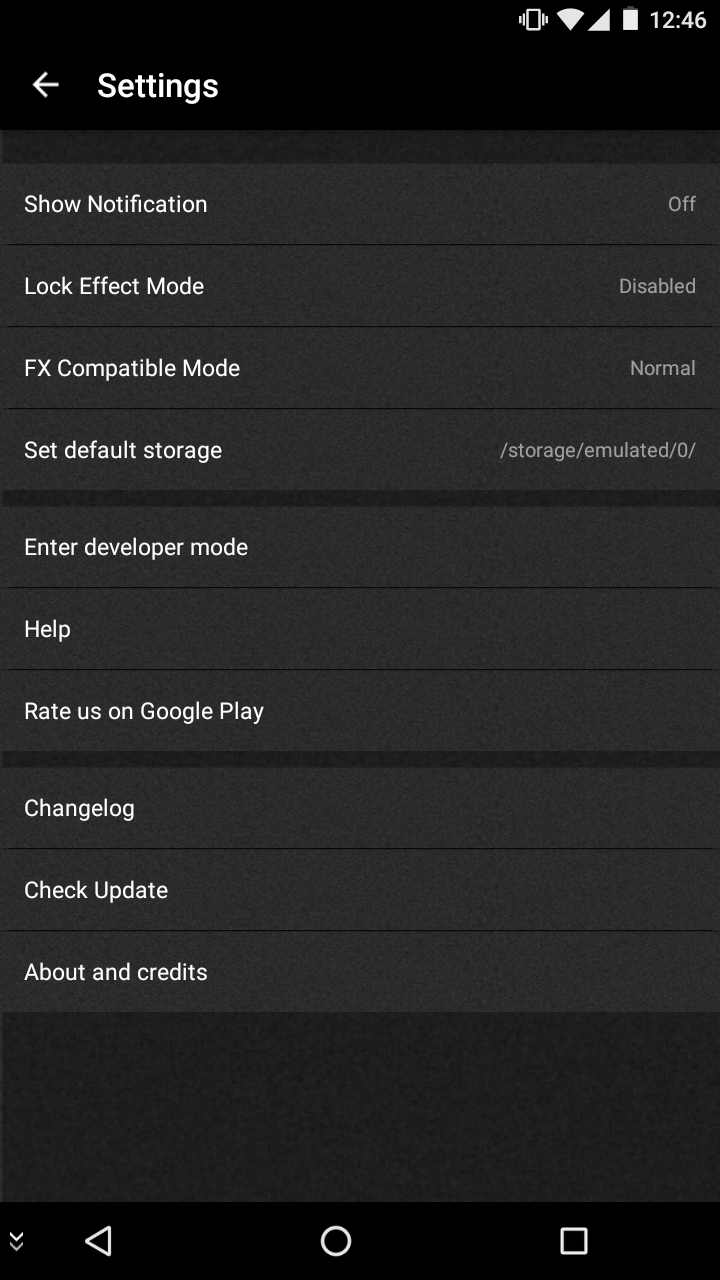The height and width of the screenshot is (1280, 720).
Task: Tap Check Update
Action: pos(360,890)
